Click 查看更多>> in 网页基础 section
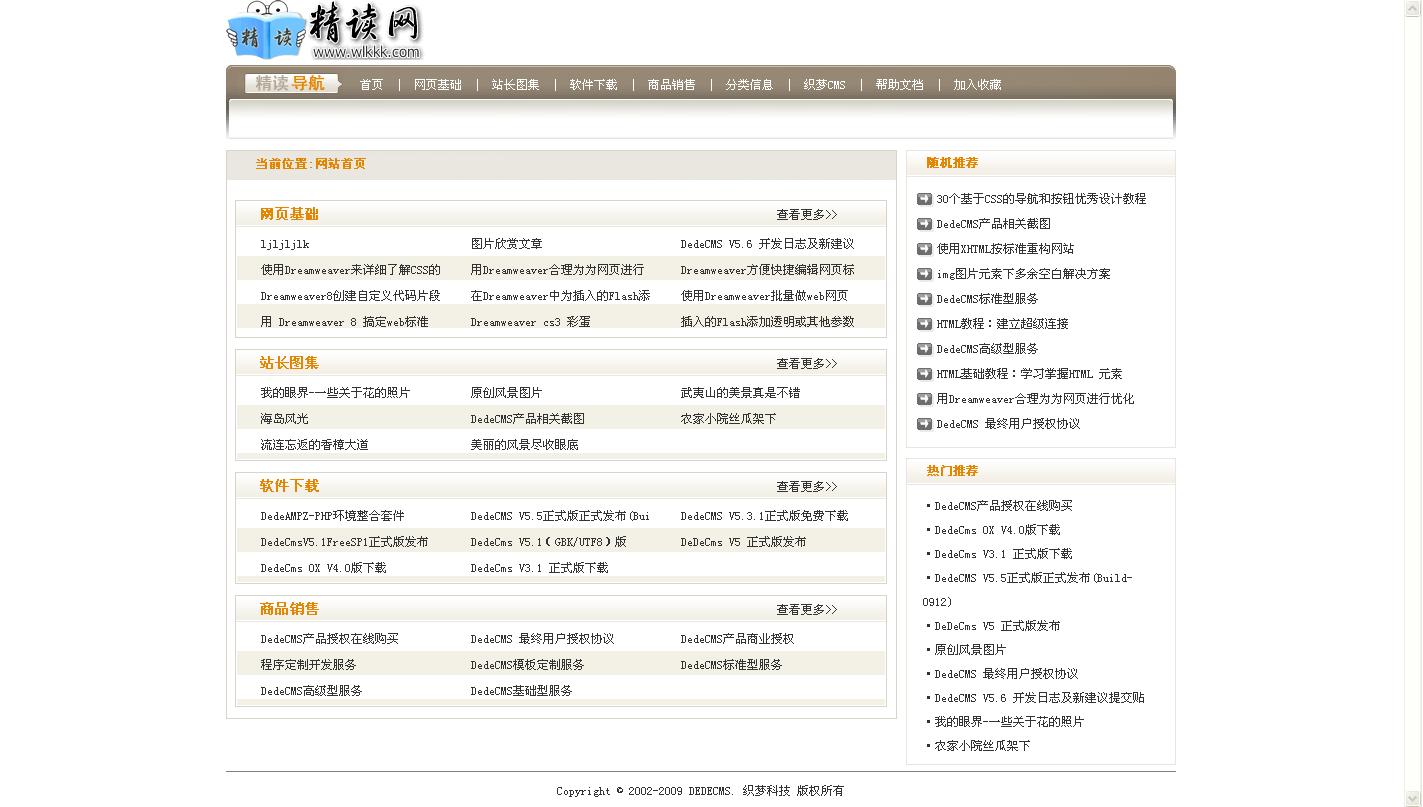 tap(807, 215)
